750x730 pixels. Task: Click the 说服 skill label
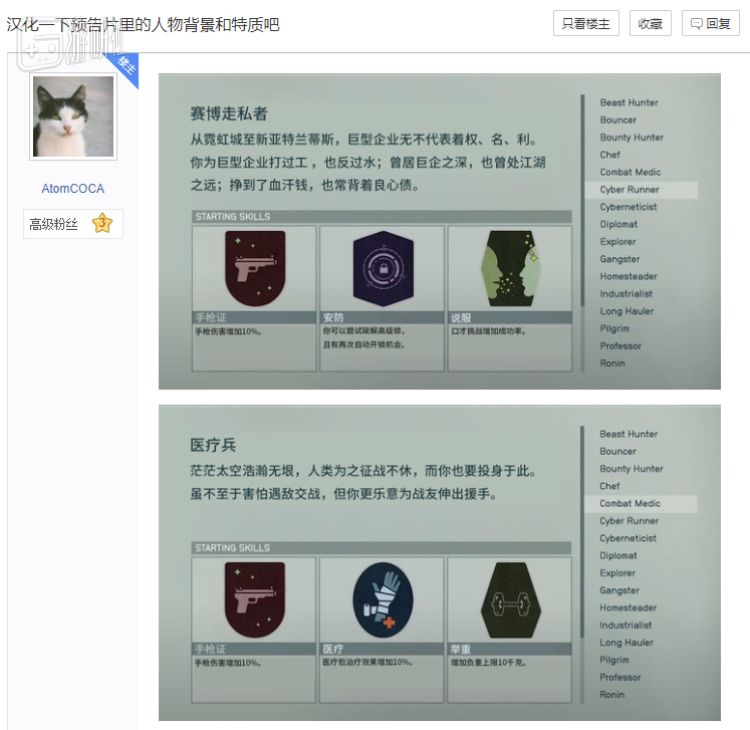[x=461, y=317]
